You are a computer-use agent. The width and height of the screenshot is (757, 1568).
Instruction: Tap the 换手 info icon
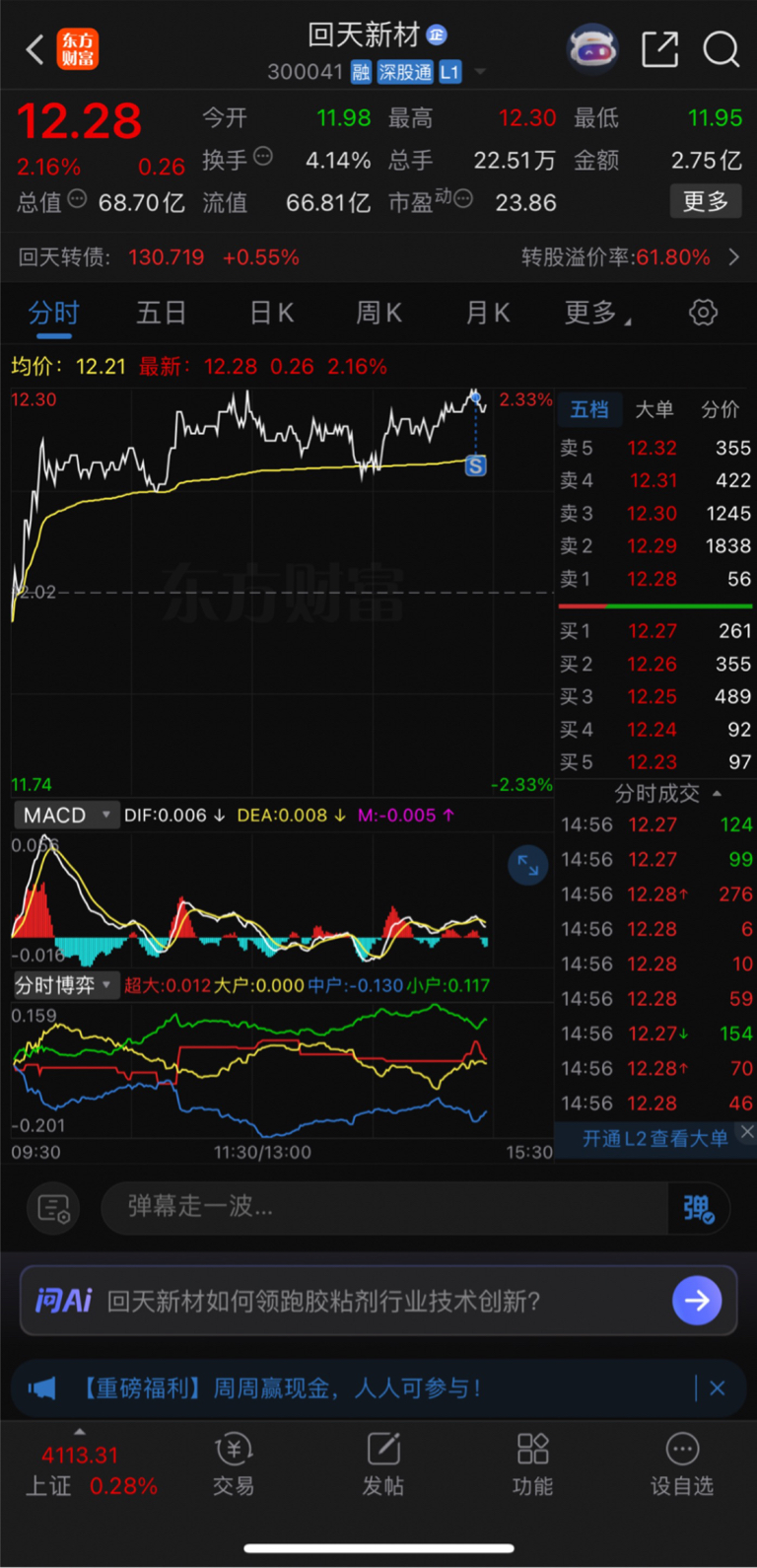coord(263,156)
